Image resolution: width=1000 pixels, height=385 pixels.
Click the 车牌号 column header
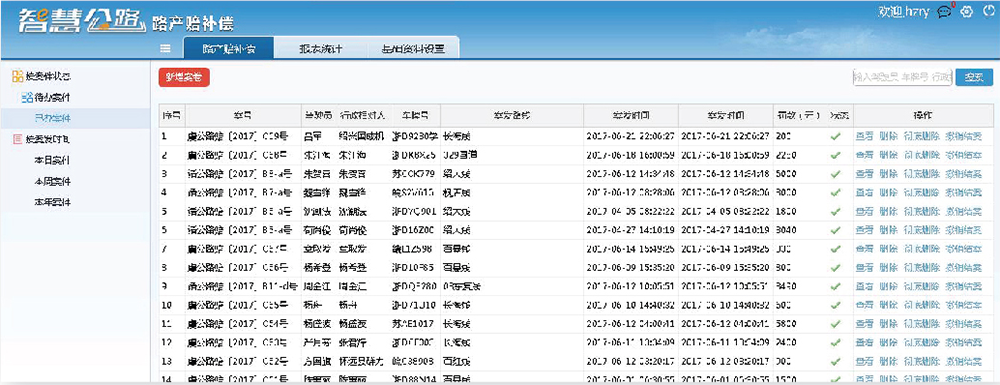415,116
